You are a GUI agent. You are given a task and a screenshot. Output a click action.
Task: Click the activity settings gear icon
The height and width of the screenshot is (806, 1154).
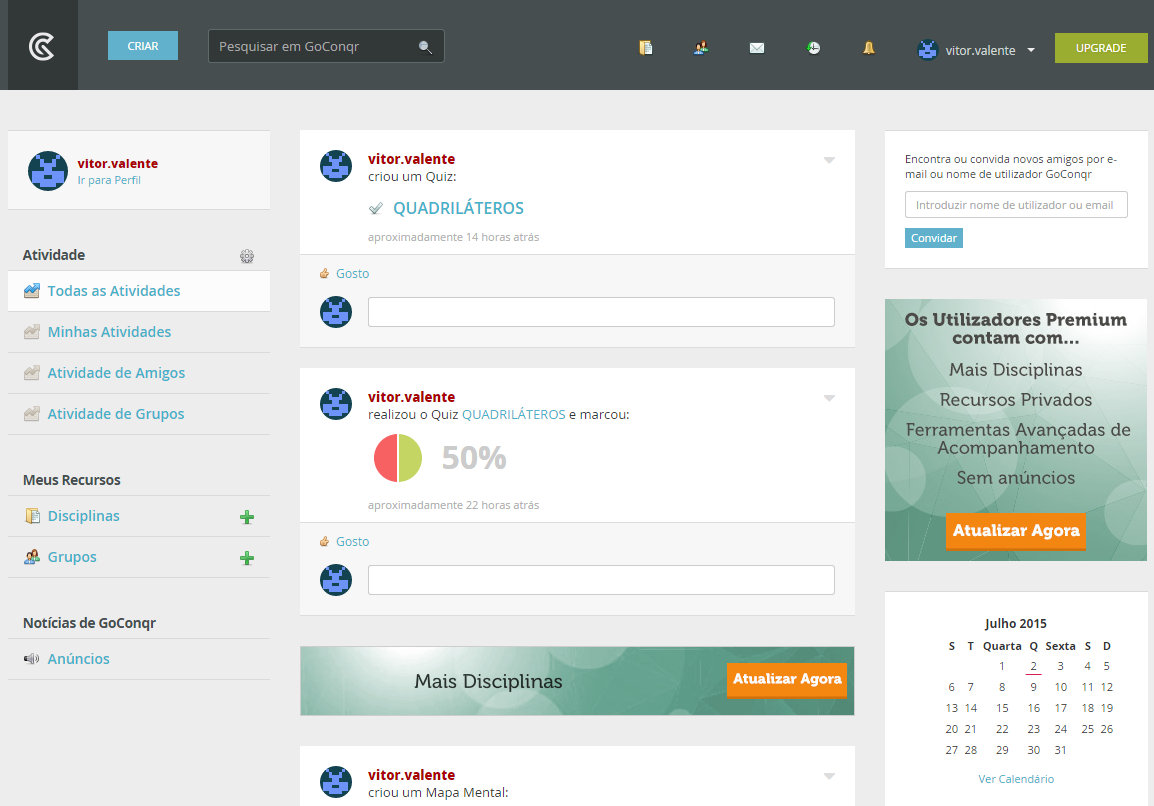[x=247, y=256]
